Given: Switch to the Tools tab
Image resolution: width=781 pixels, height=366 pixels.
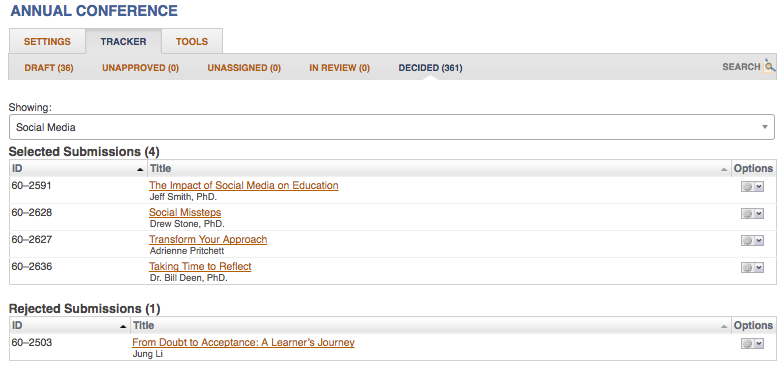Looking at the screenshot, I should point(192,41).
